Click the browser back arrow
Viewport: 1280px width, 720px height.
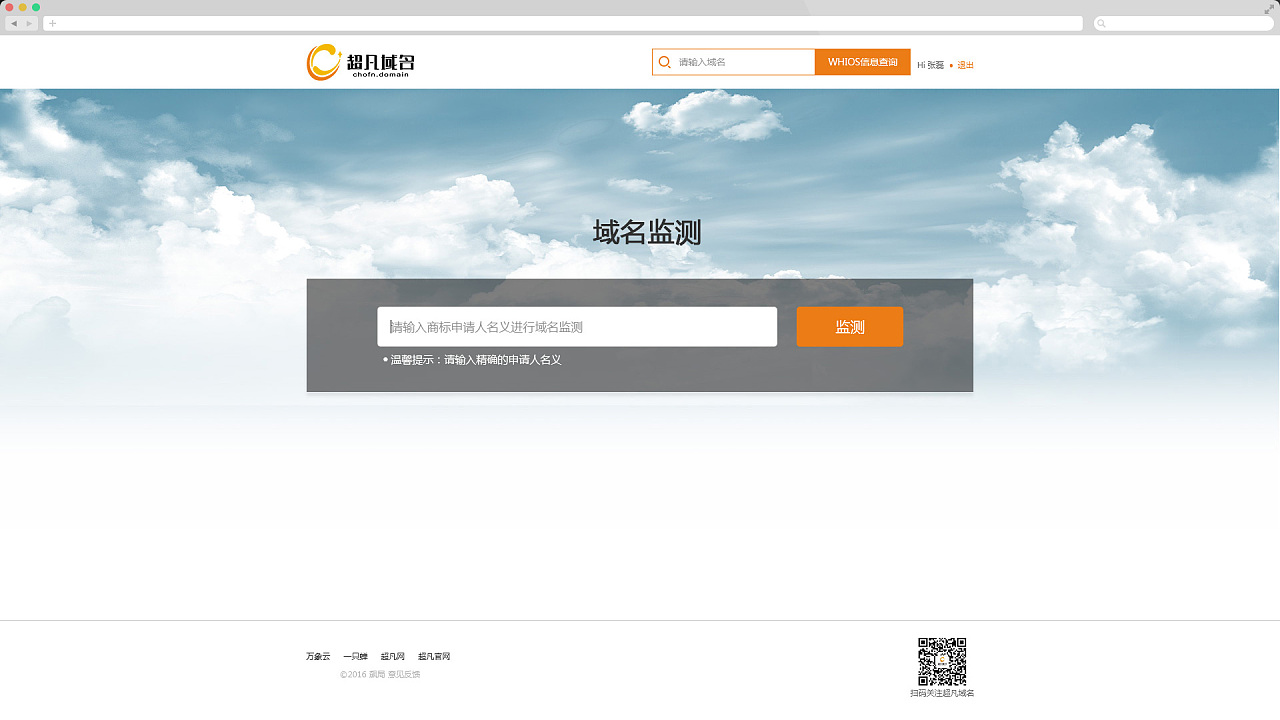click(x=13, y=23)
